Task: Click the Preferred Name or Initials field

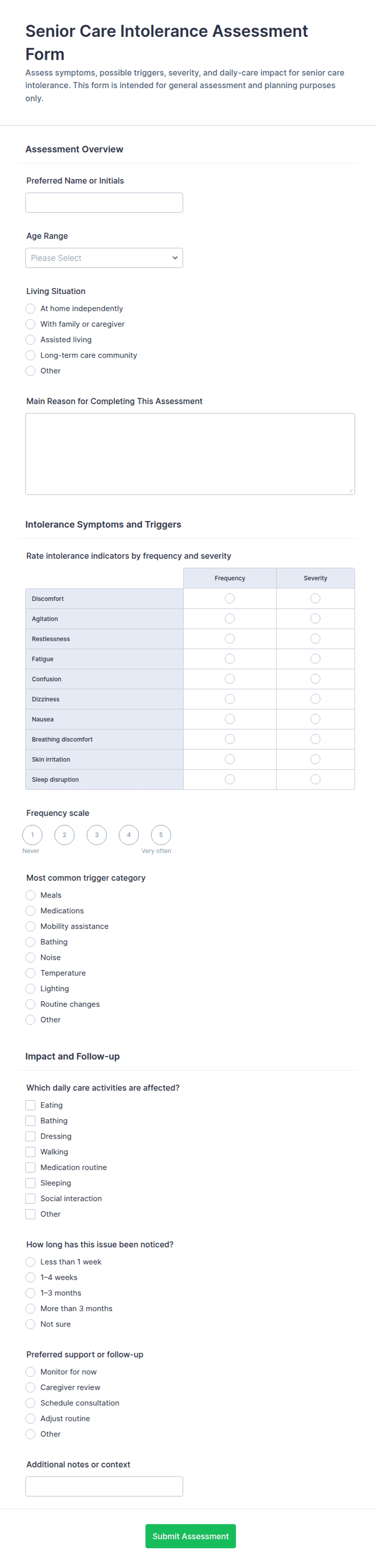Action: click(x=104, y=203)
